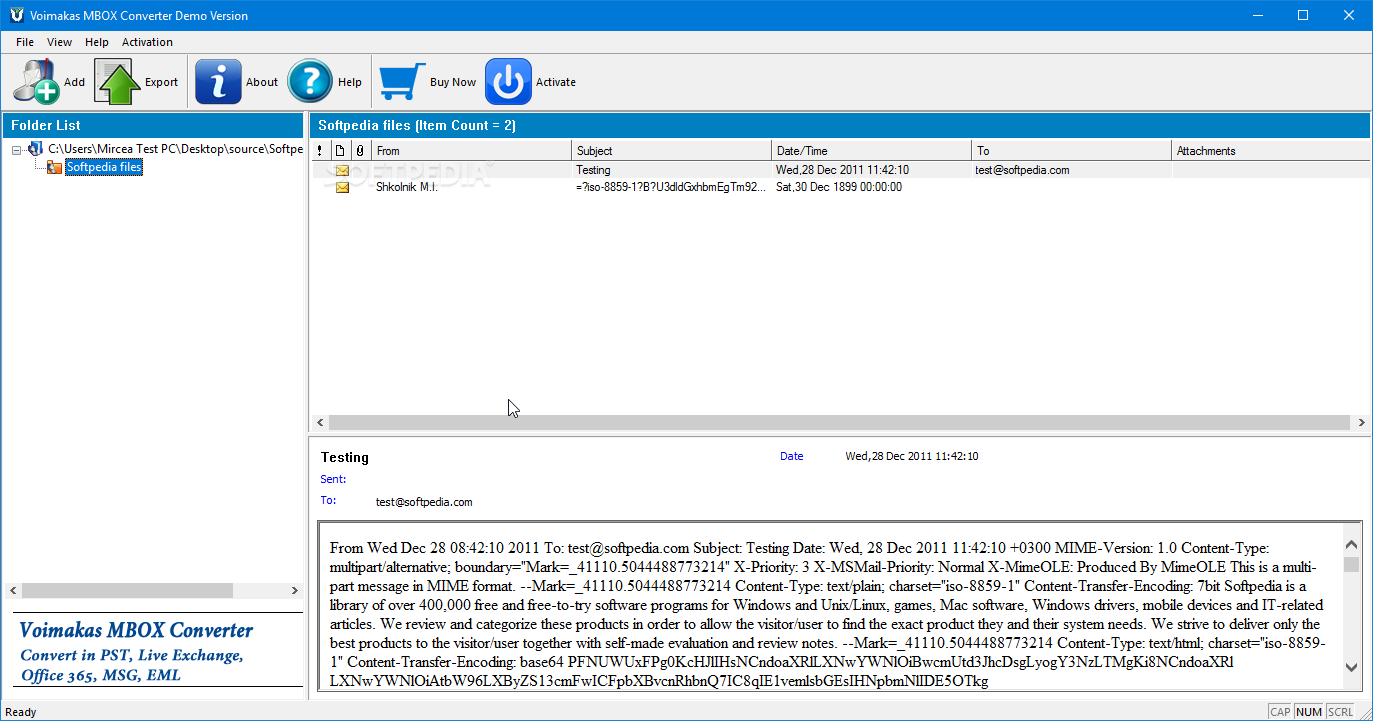
Task: Click the attachment paperclip column header
Action: click(360, 151)
